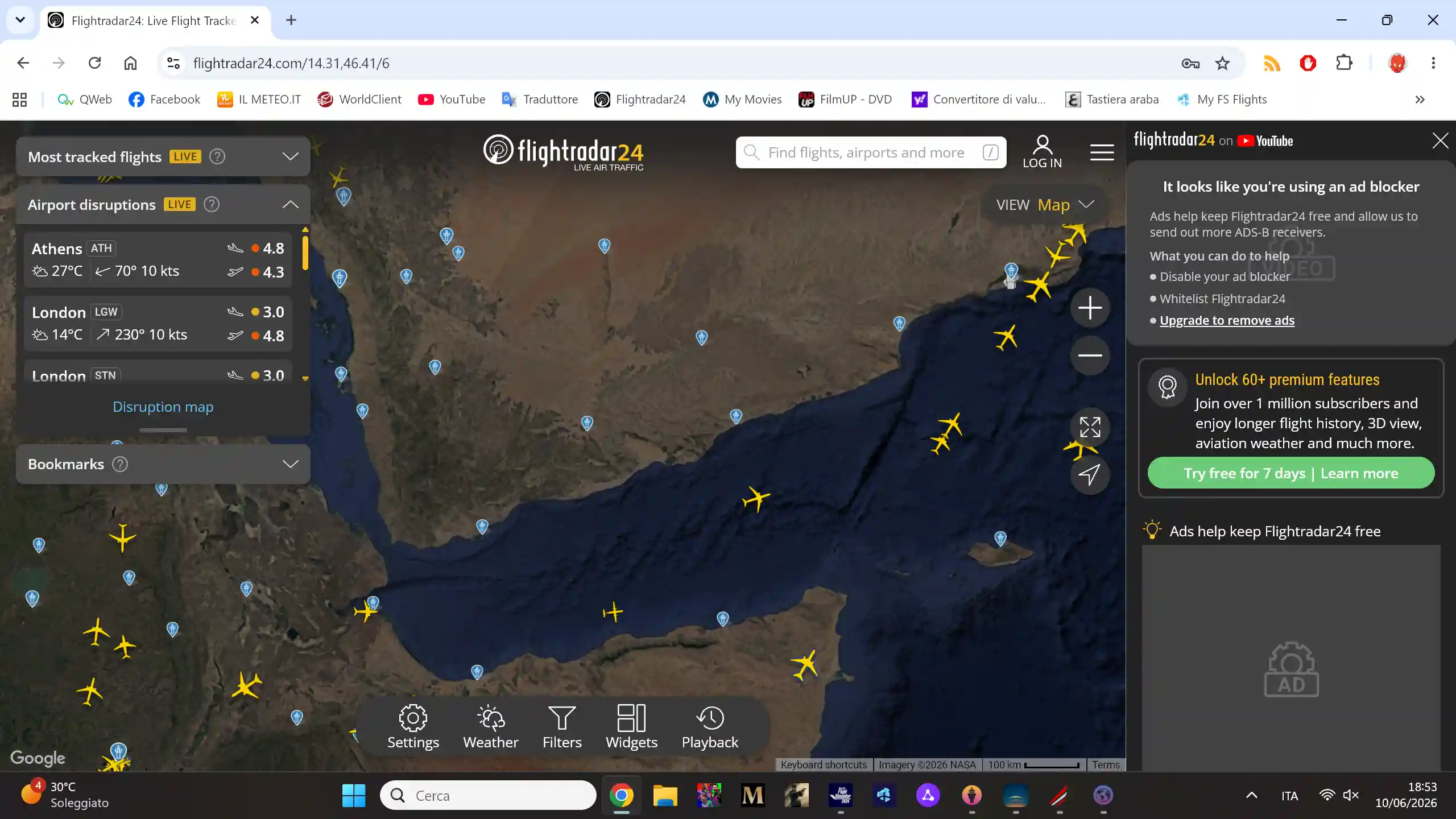
Task: Select the flightradar24.com address bar URL
Action: 291,63
